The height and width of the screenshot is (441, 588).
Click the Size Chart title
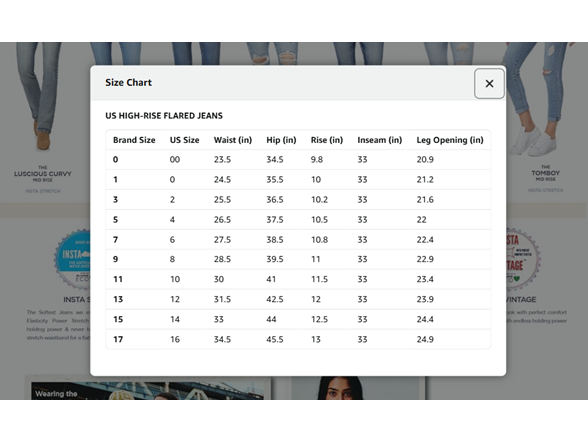pyautogui.click(x=128, y=82)
